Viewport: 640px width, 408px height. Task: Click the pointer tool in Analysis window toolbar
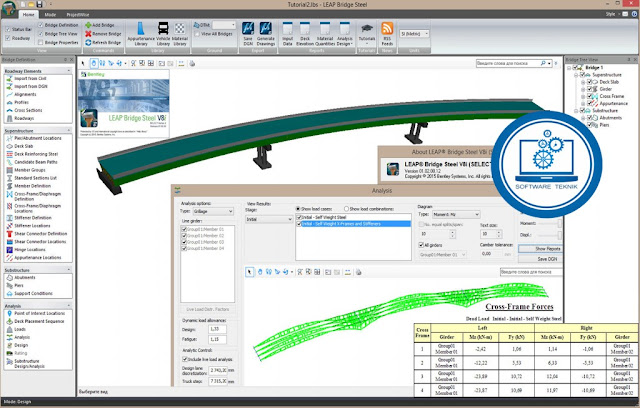(249, 272)
